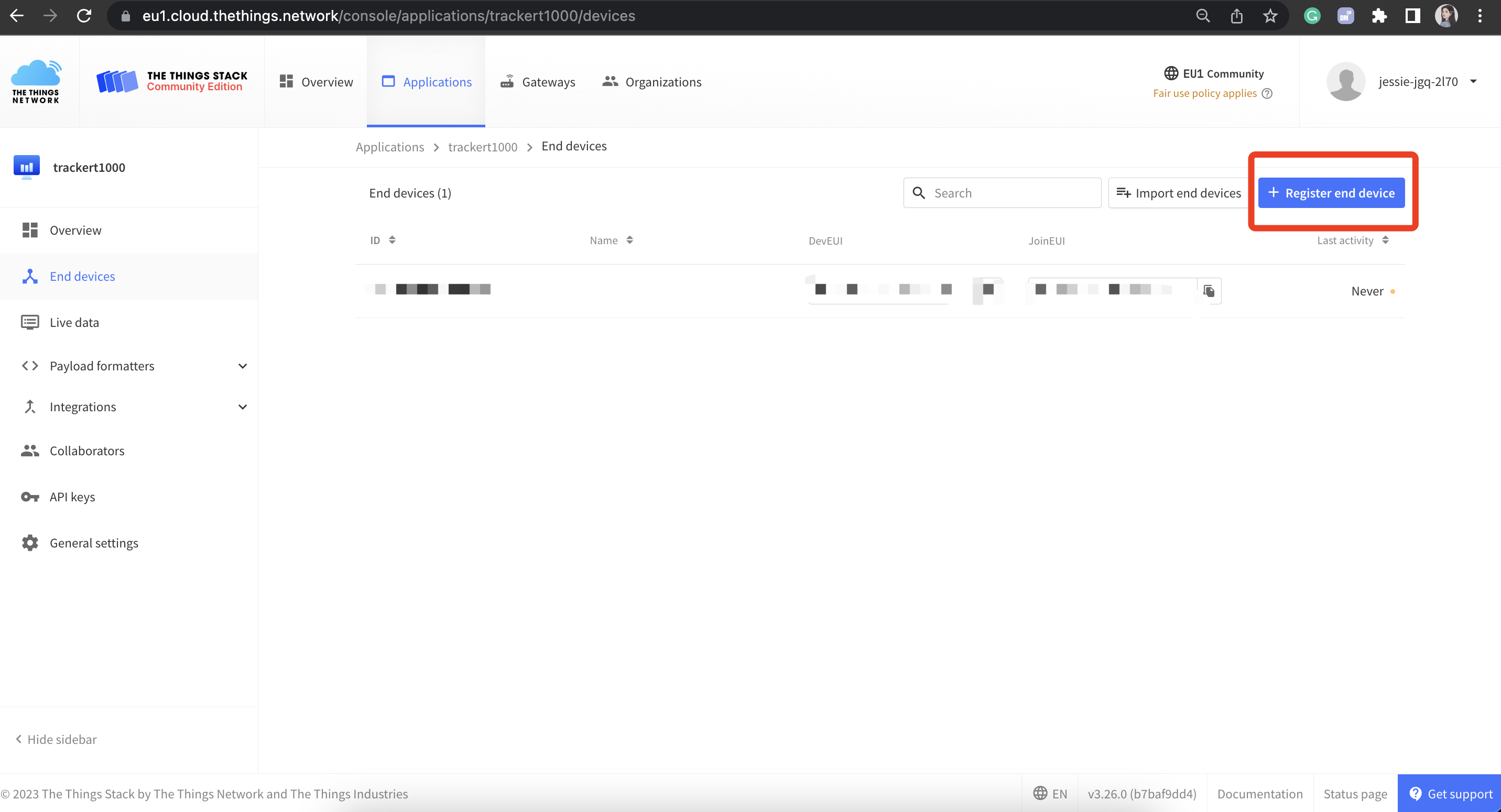Open Live data in sidebar

74,322
